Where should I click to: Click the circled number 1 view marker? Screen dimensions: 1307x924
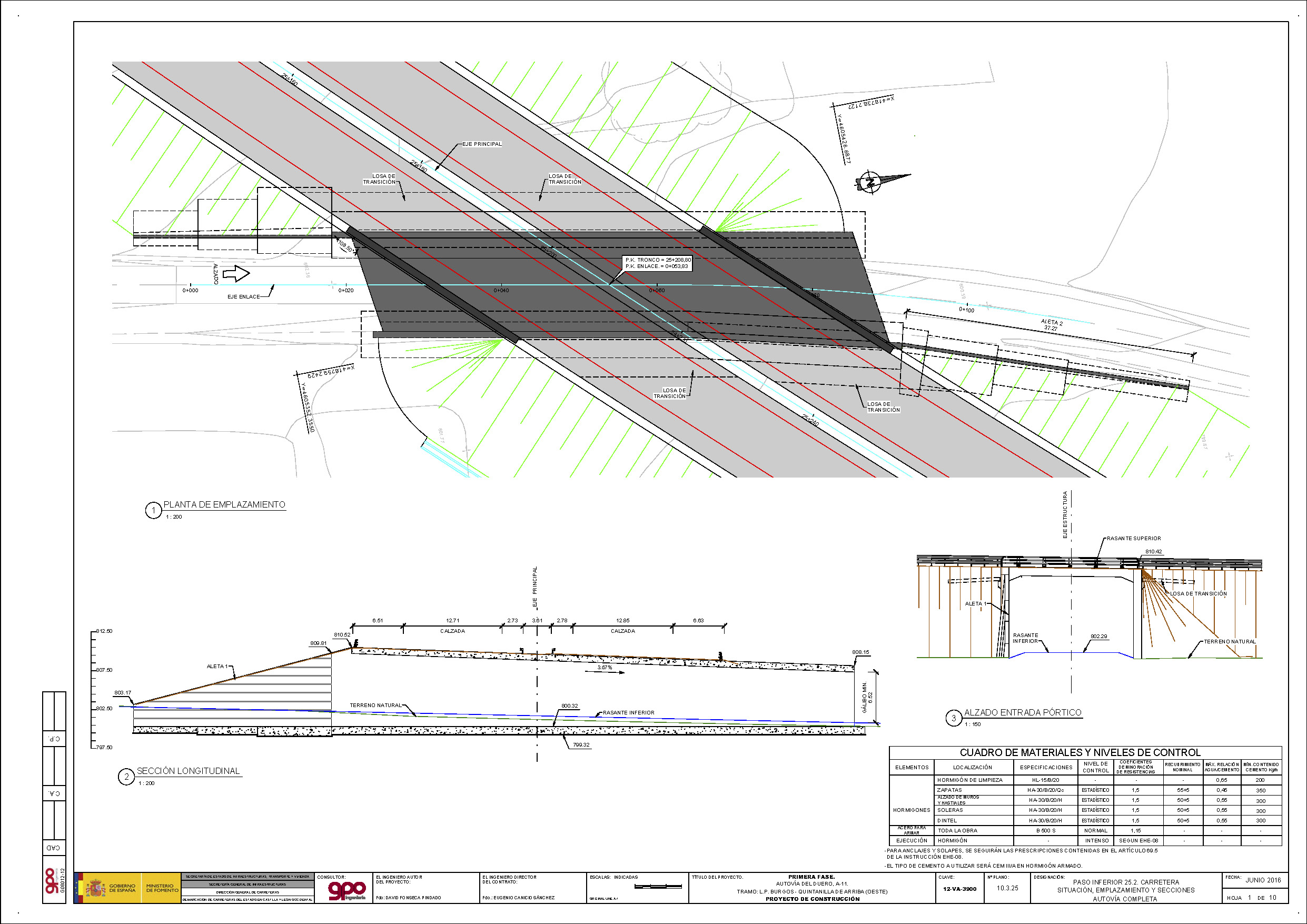click(x=153, y=510)
